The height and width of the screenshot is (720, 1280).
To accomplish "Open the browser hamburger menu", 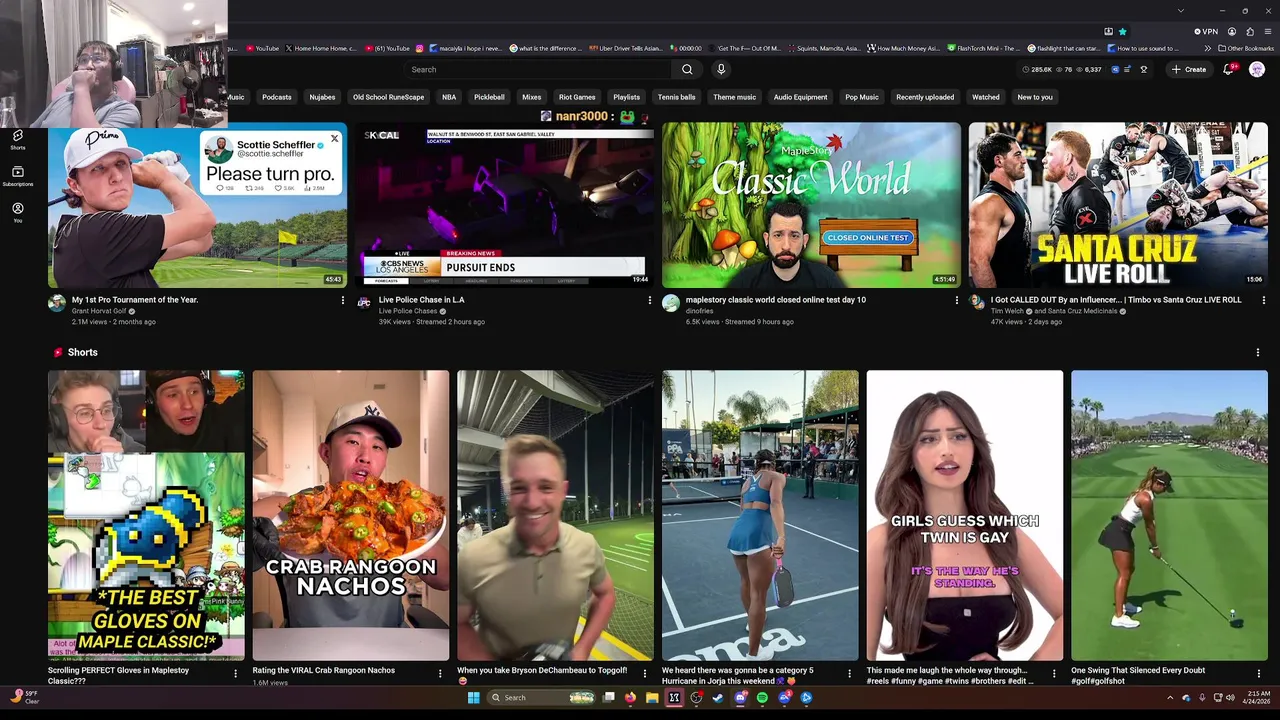I will point(1267,31).
